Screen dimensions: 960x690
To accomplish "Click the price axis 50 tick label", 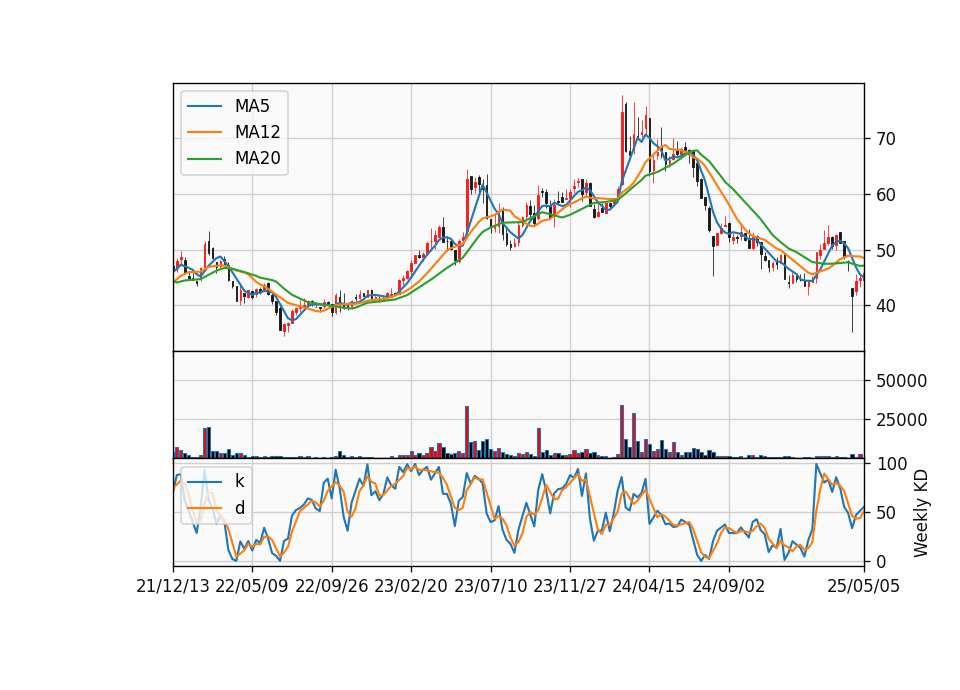I will point(885,250).
